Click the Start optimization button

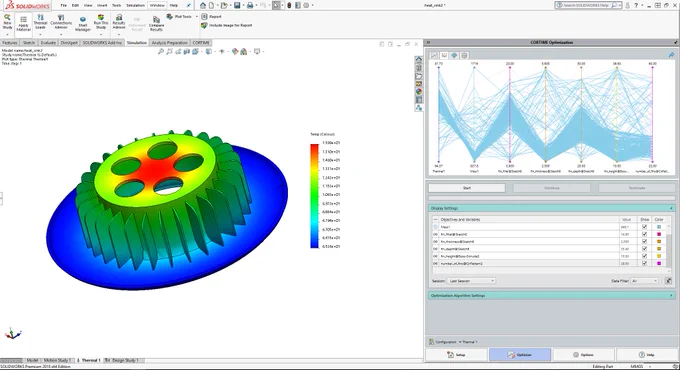pos(467,188)
